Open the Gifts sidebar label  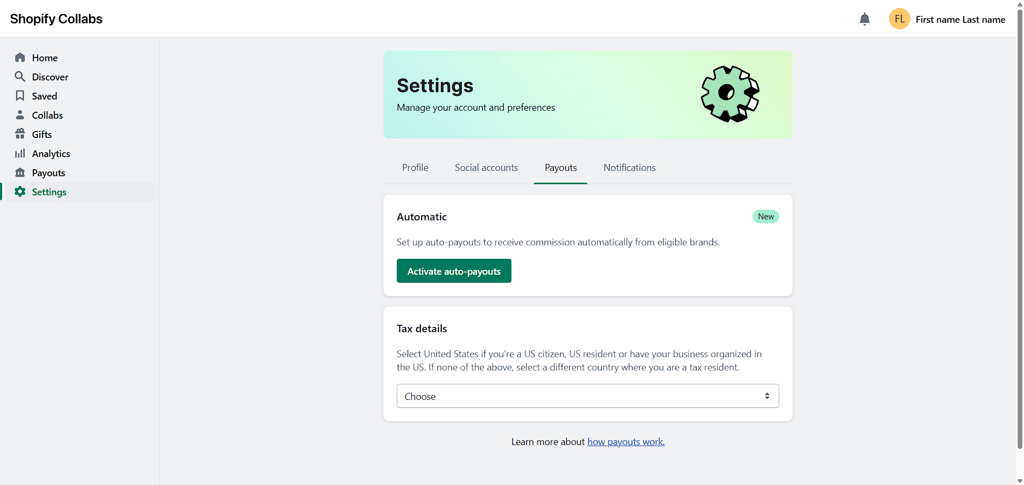pyautogui.click(x=42, y=134)
